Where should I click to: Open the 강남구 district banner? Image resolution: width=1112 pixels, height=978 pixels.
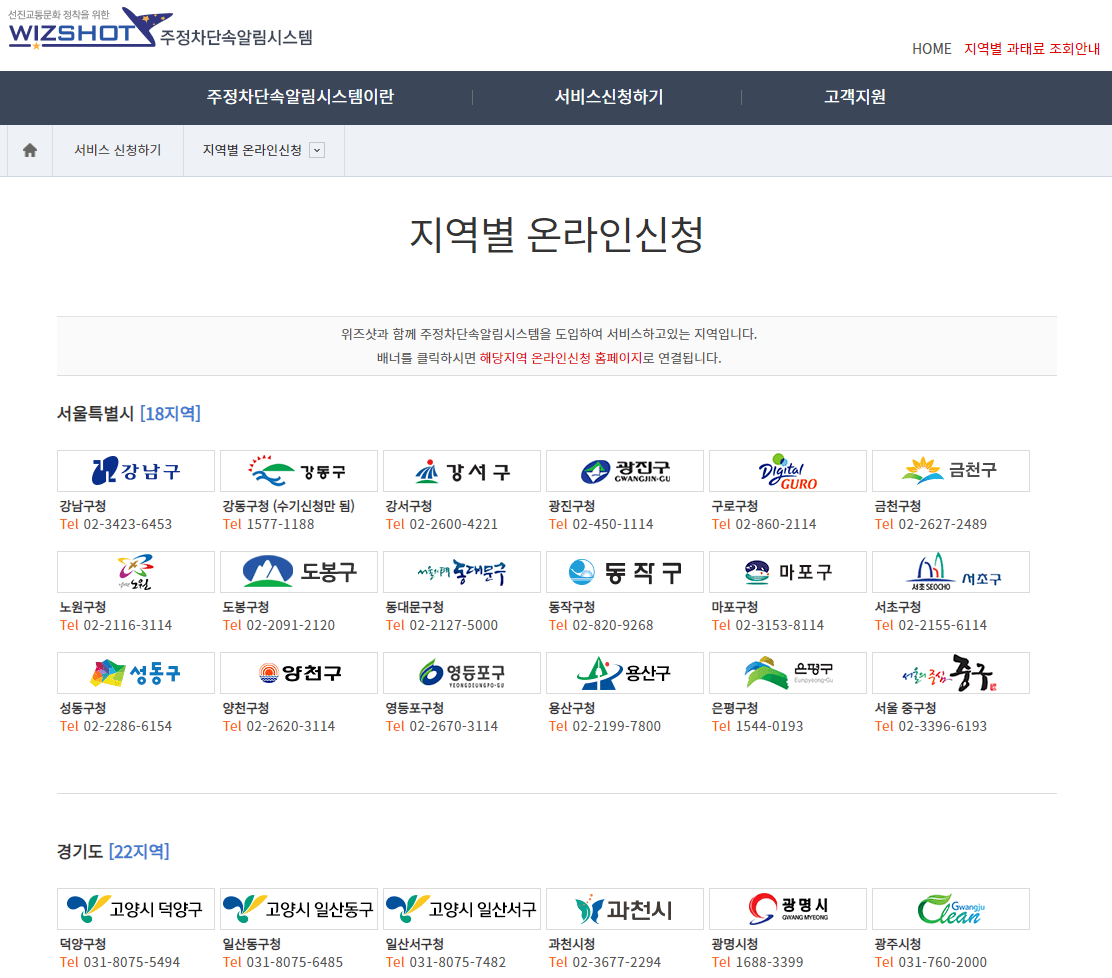[x=135, y=470]
